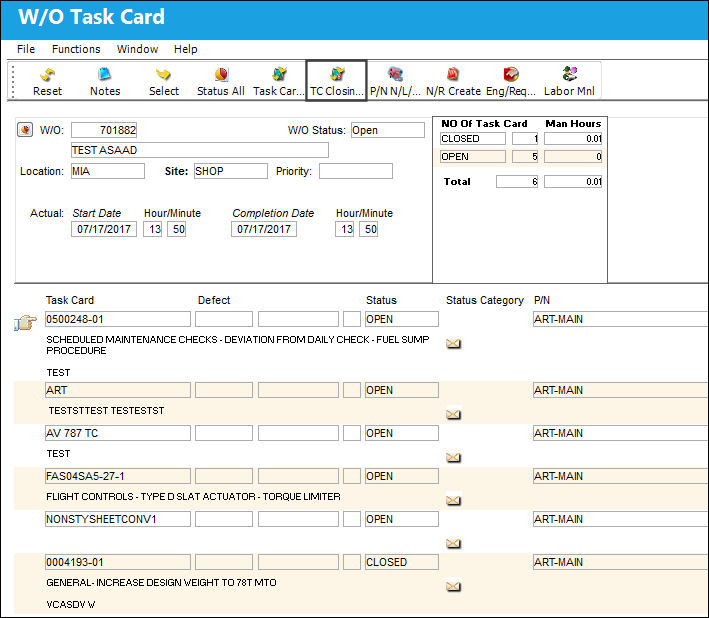Viewport: 709px width, 618px height.
Task: Click the Site field SHOP
Action: 231,171
